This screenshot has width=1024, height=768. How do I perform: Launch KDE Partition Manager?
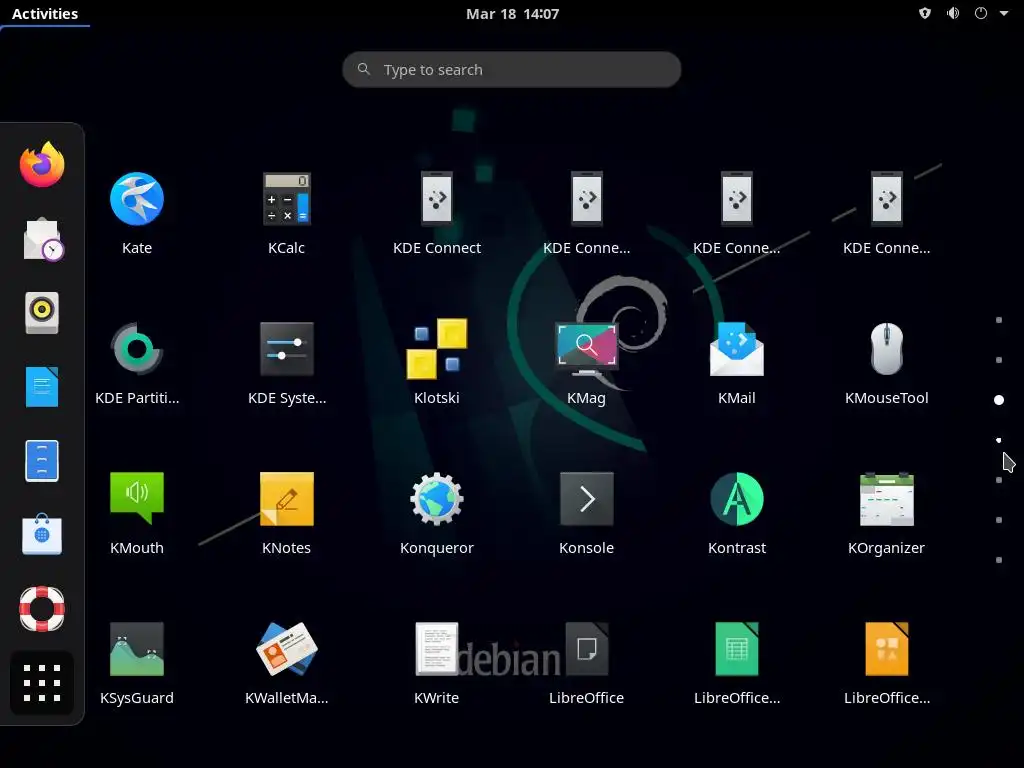tap(136, 349)
